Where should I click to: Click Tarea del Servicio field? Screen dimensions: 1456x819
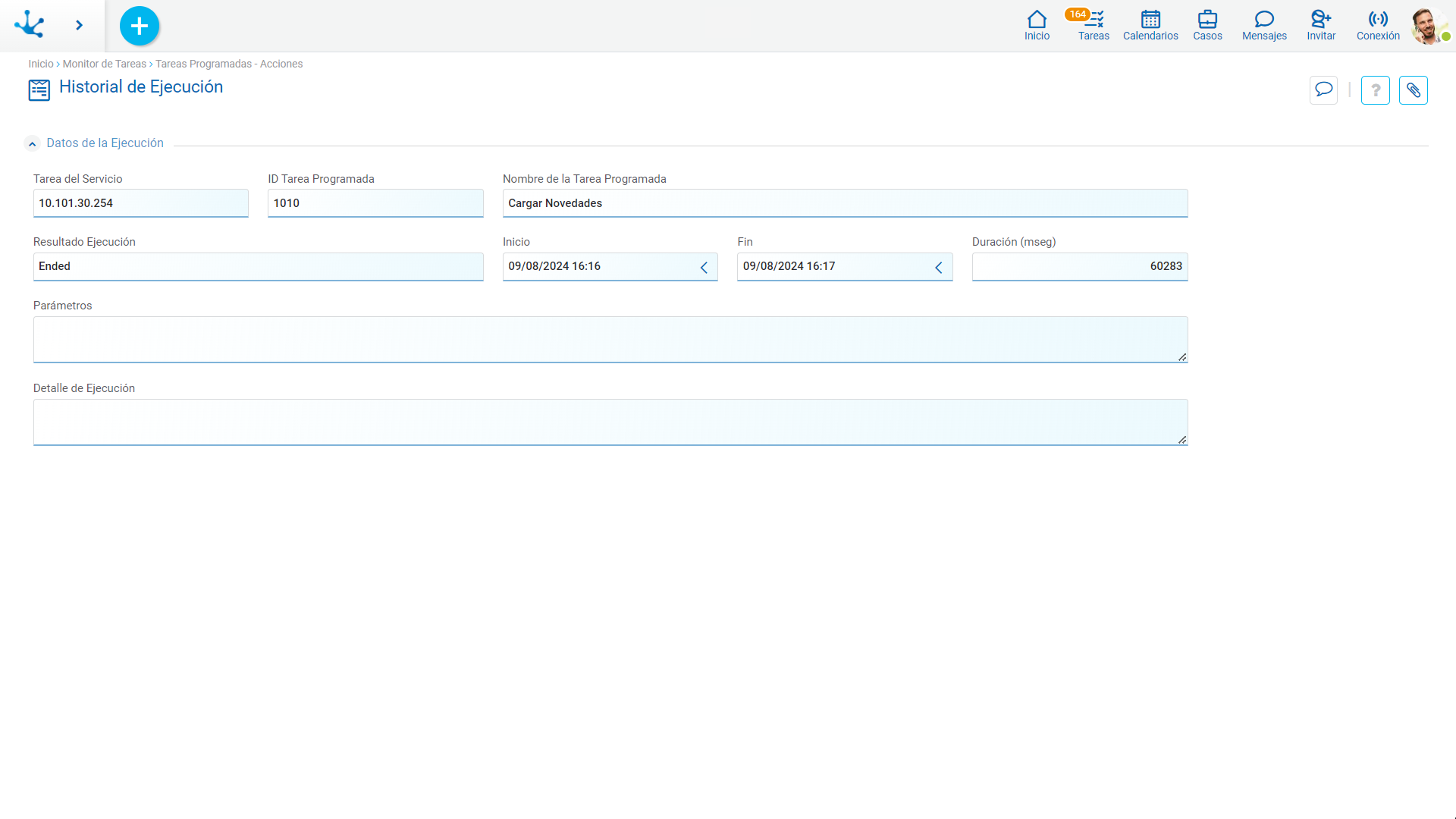pyautogui.click(x=141, y=203)
